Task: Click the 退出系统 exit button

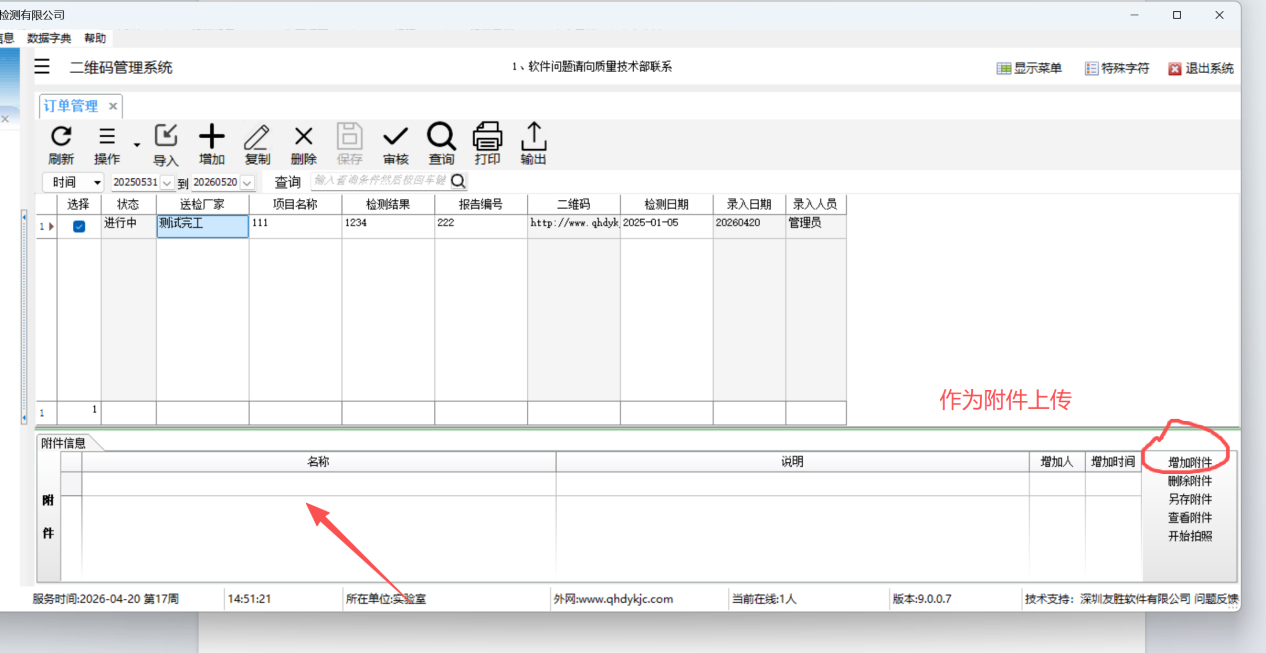Action: (1201, 69)
